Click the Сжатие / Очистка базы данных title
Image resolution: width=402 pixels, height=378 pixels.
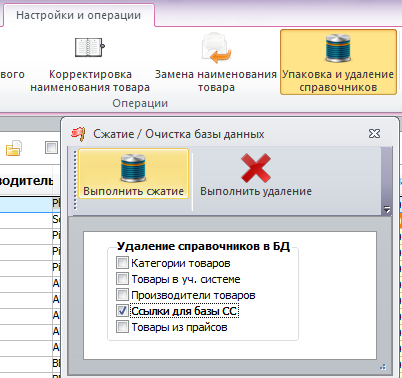(x=179, y=134)
